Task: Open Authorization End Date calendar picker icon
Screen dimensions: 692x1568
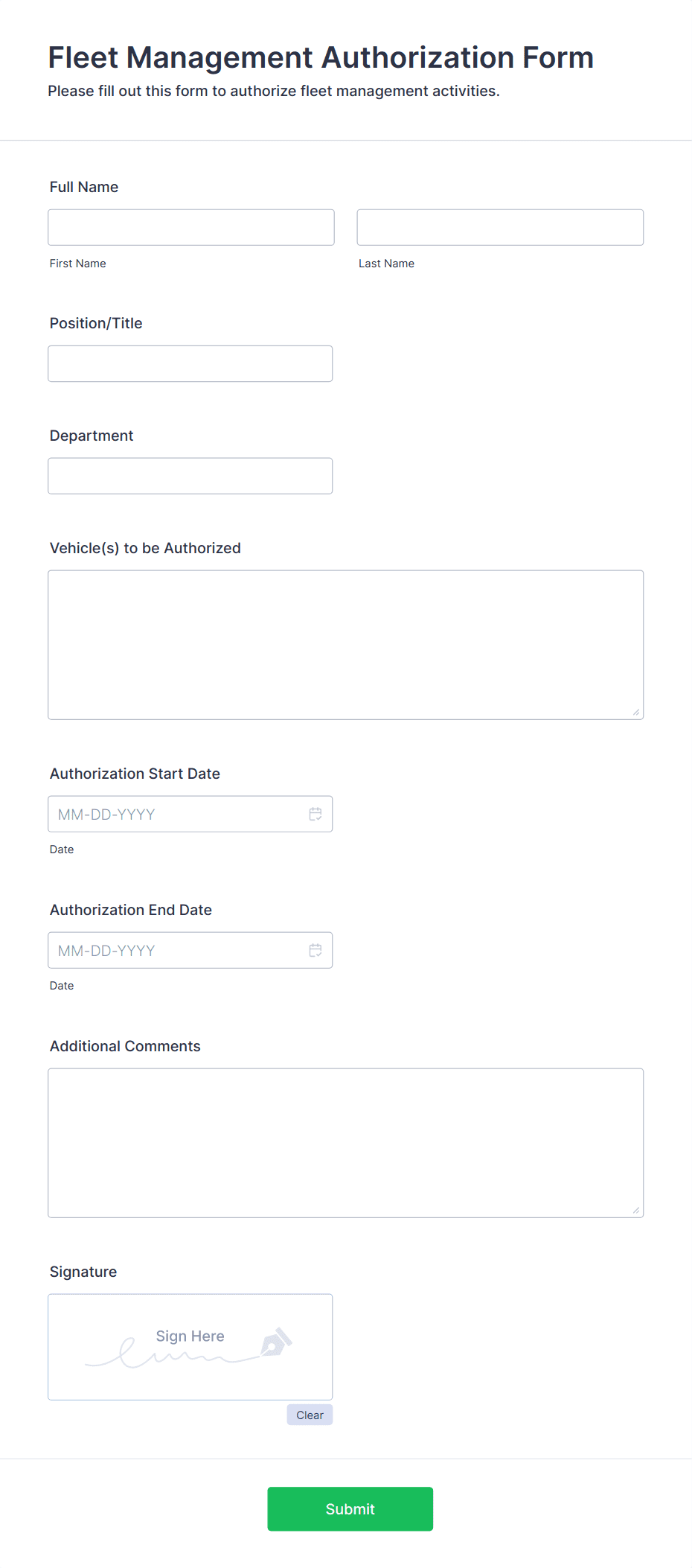Action: (x=315, y=950)
